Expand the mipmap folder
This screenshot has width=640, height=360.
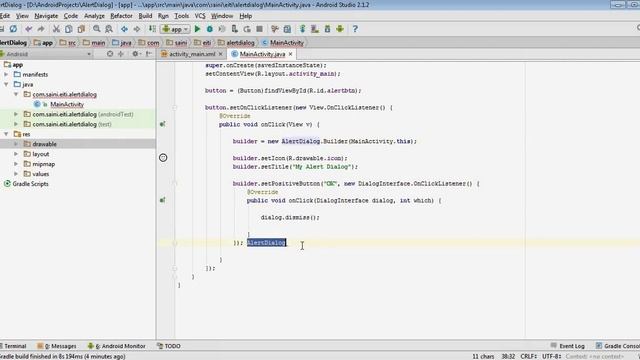coord(16,164)
